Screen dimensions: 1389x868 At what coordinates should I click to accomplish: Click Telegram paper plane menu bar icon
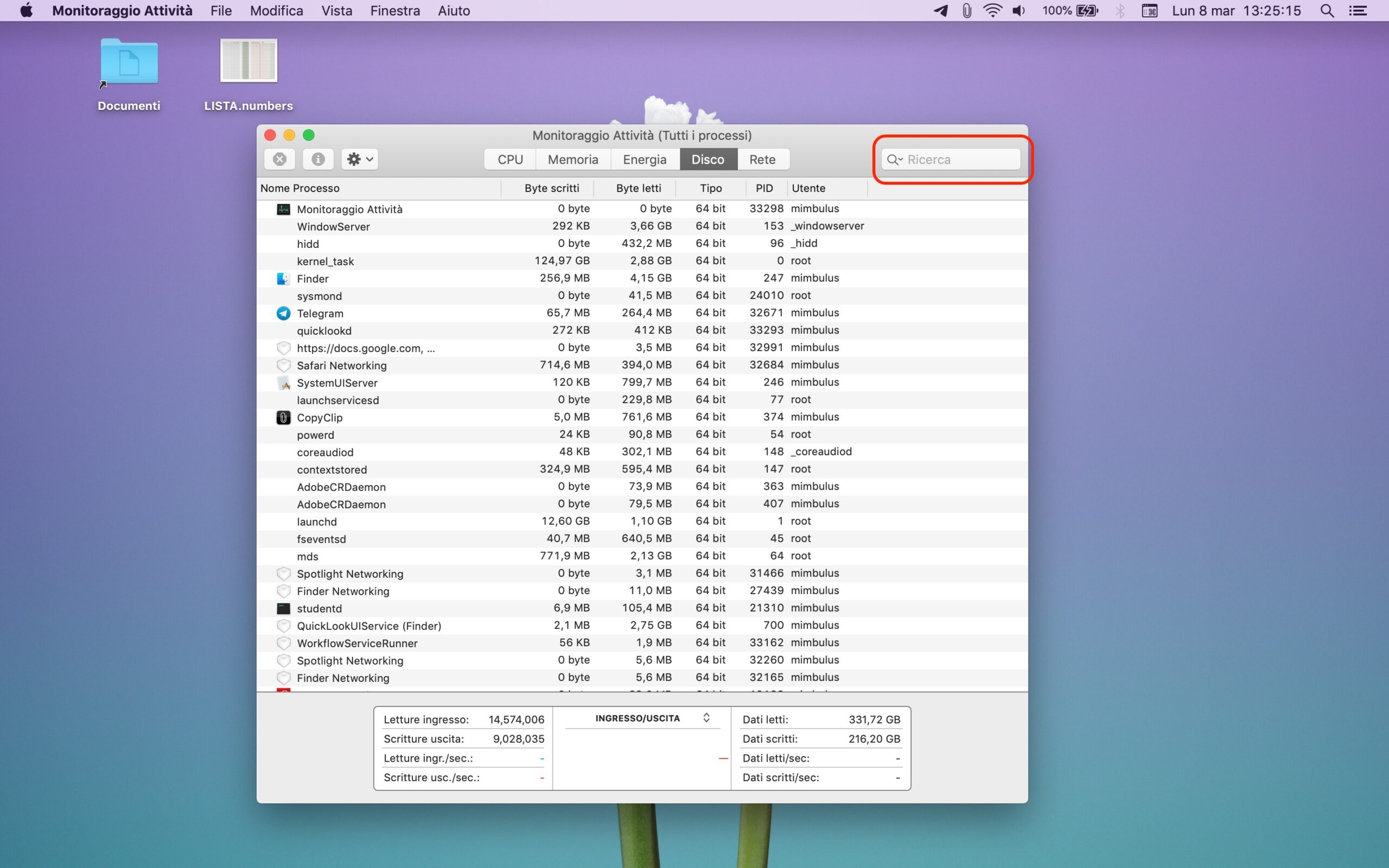[x=940, y=10]
